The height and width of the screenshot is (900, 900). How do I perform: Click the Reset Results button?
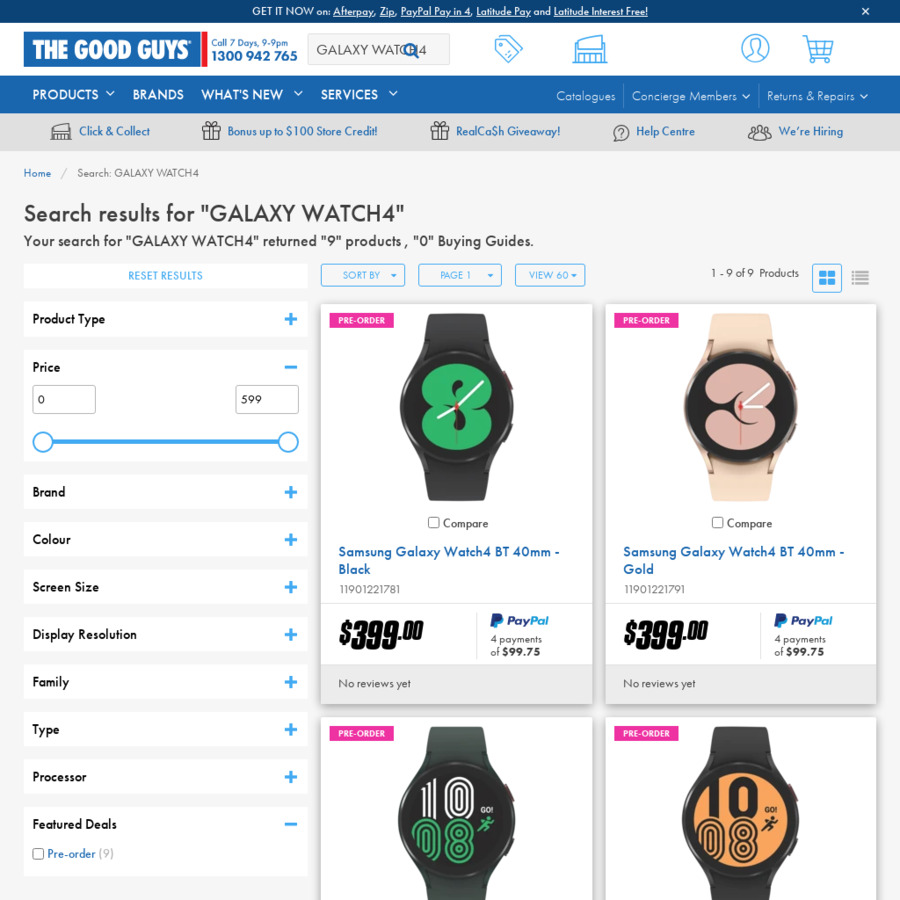165,276
